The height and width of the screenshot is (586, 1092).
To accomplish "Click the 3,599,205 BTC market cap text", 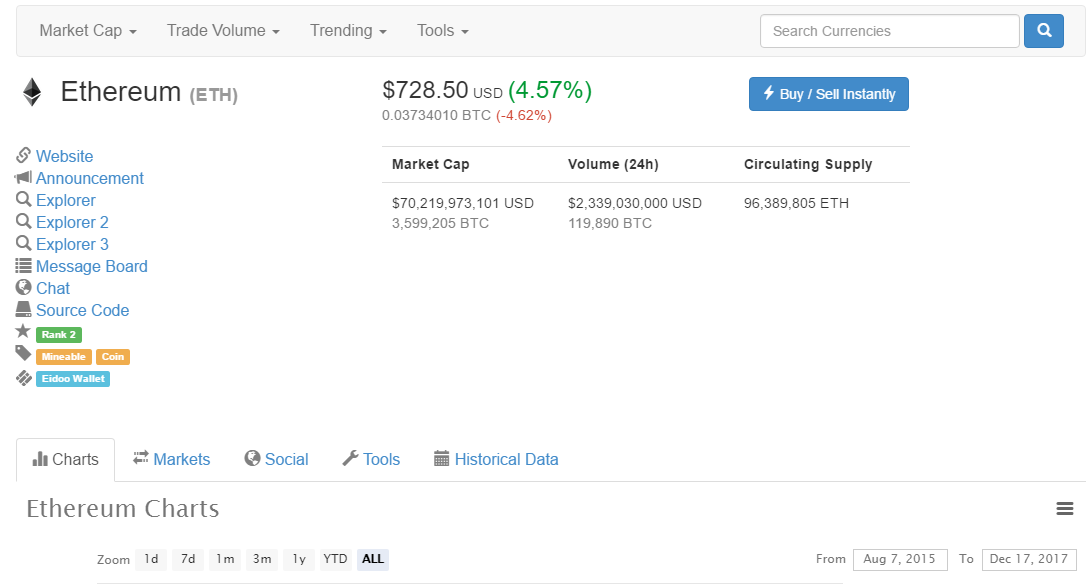I will coord(441,223).
